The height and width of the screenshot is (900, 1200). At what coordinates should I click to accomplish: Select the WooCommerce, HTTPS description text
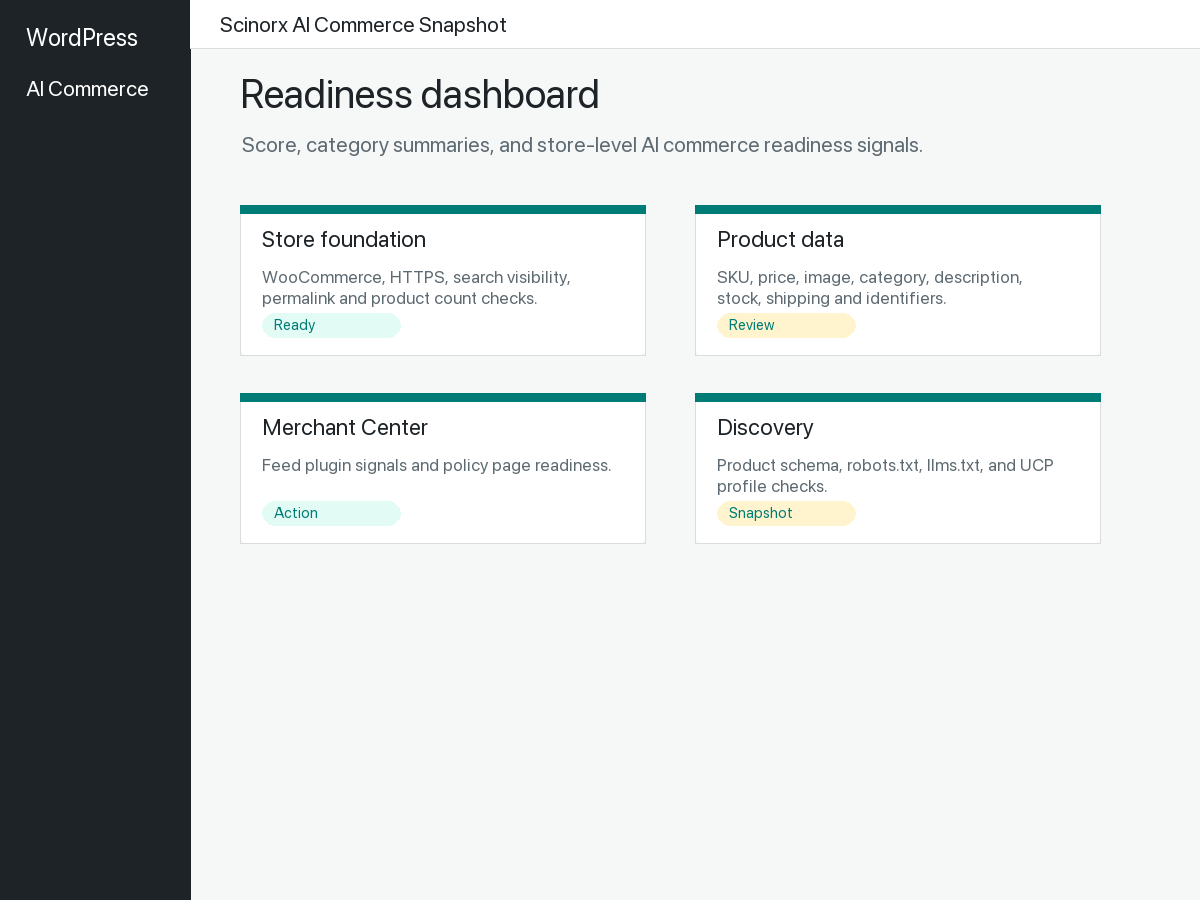416,288
